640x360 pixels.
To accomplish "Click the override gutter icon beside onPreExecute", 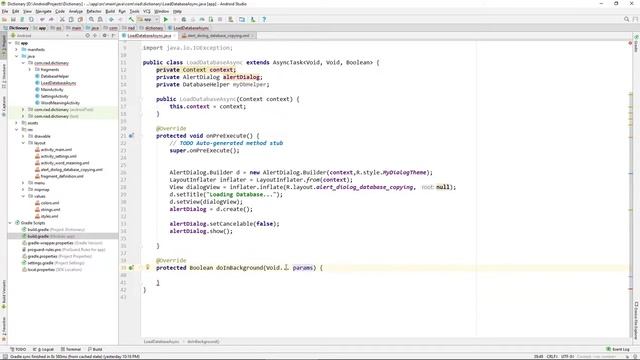I will [x=131, y=136].
